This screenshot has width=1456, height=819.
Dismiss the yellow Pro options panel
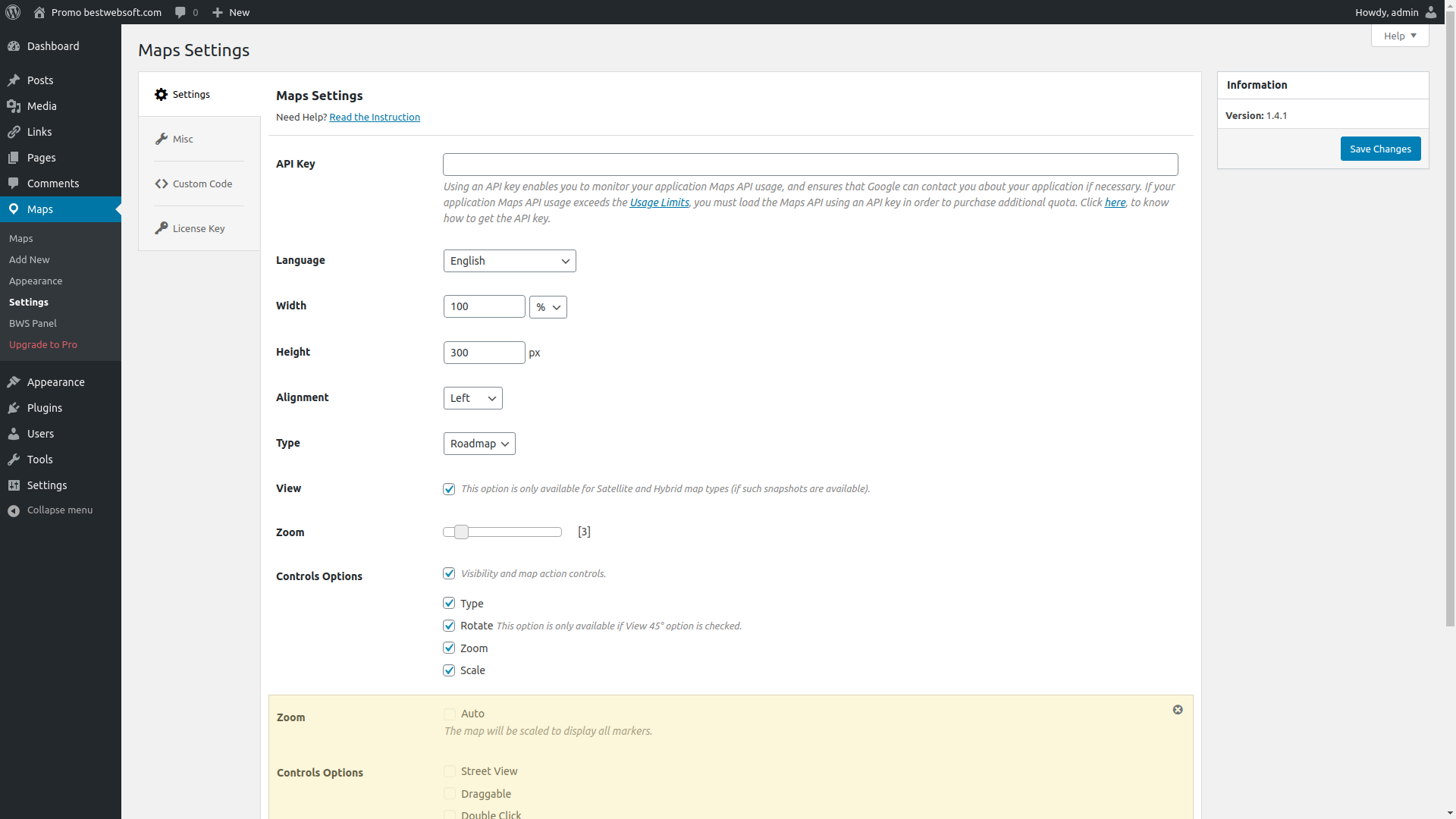[1178, 710]
